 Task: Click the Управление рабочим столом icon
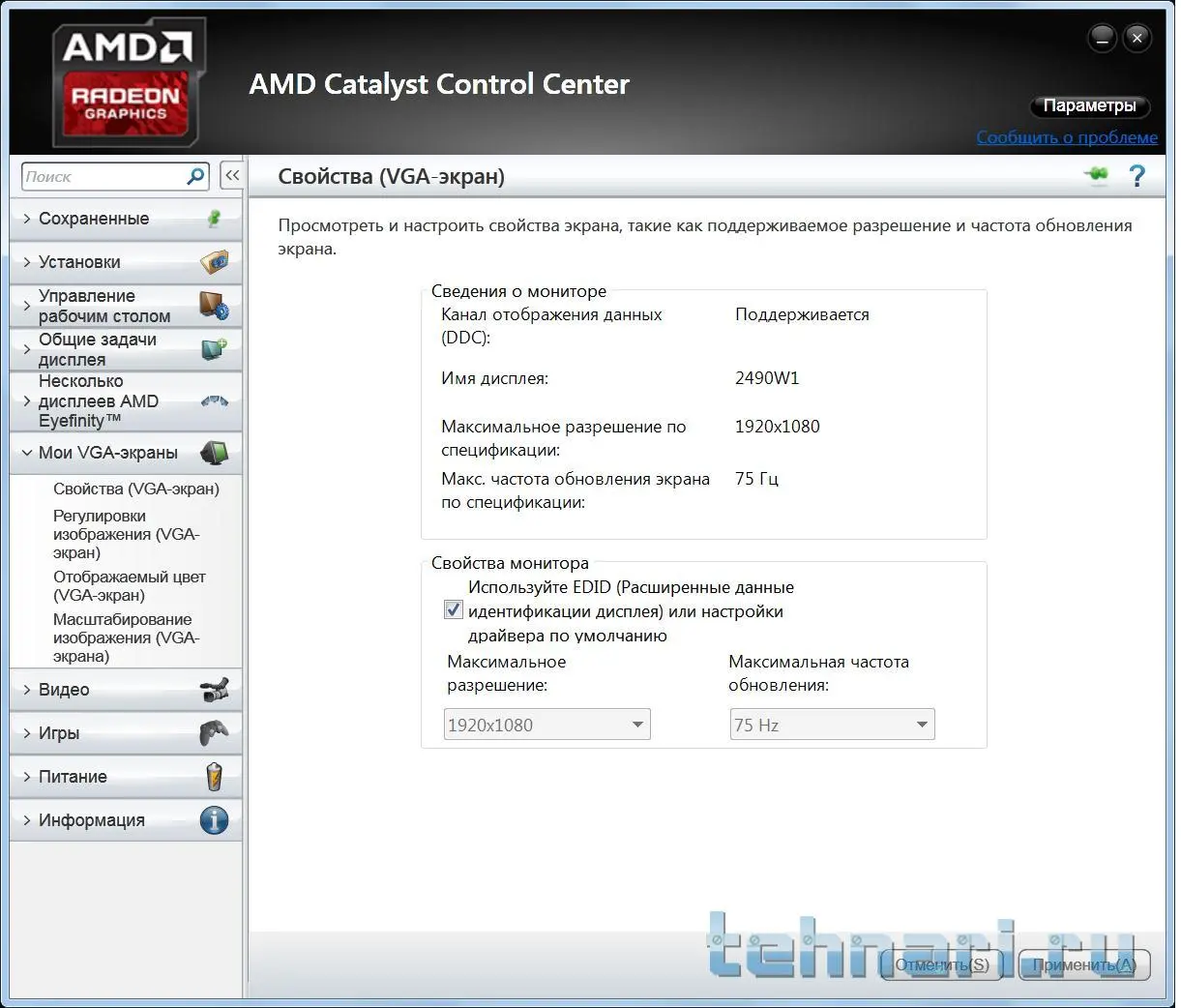point(215,306)
